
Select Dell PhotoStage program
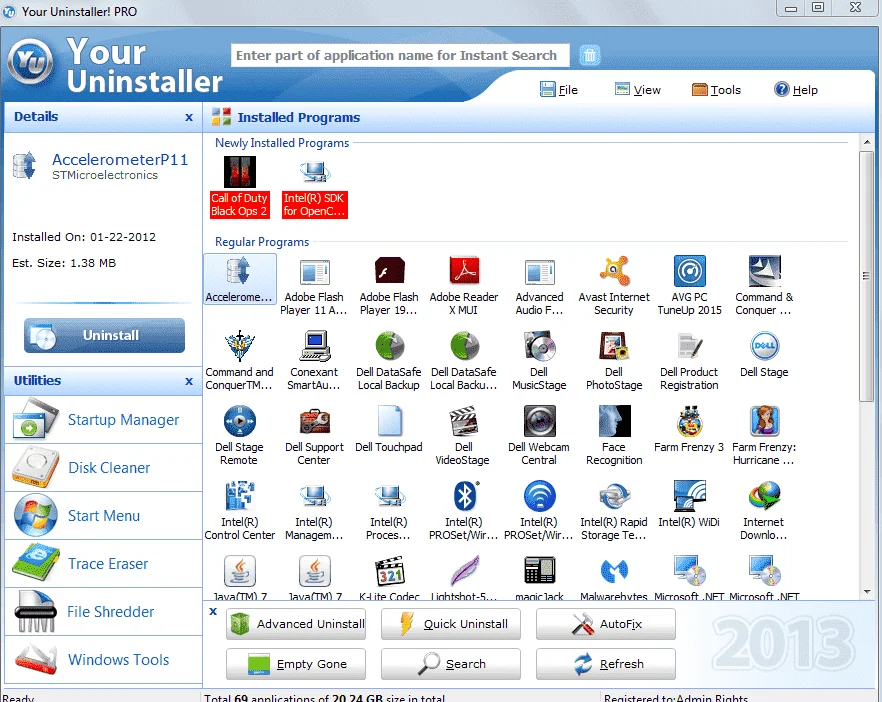[x=614, y=361]
